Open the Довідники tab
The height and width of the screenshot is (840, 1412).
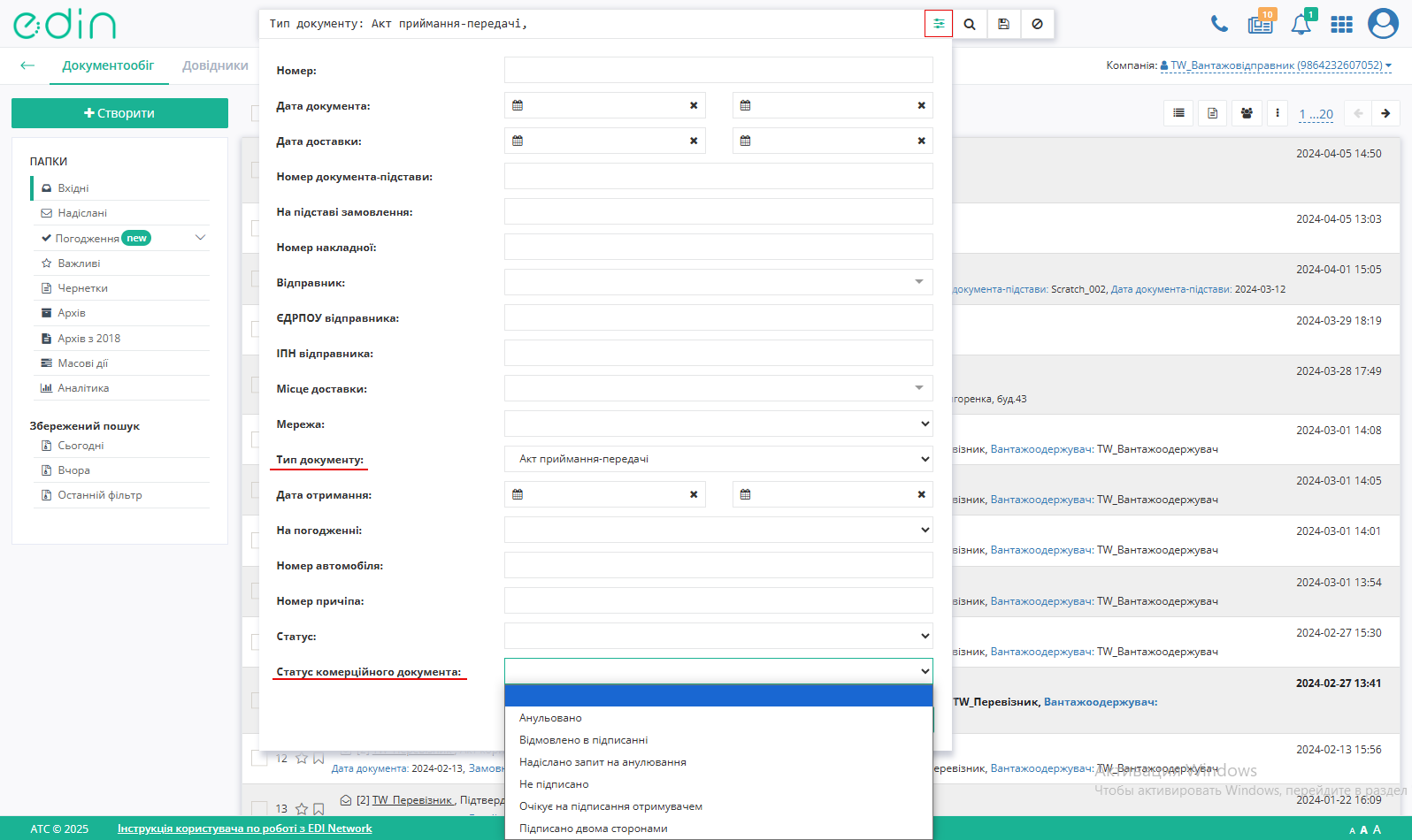pyautogui.click(x=215, y=65)
